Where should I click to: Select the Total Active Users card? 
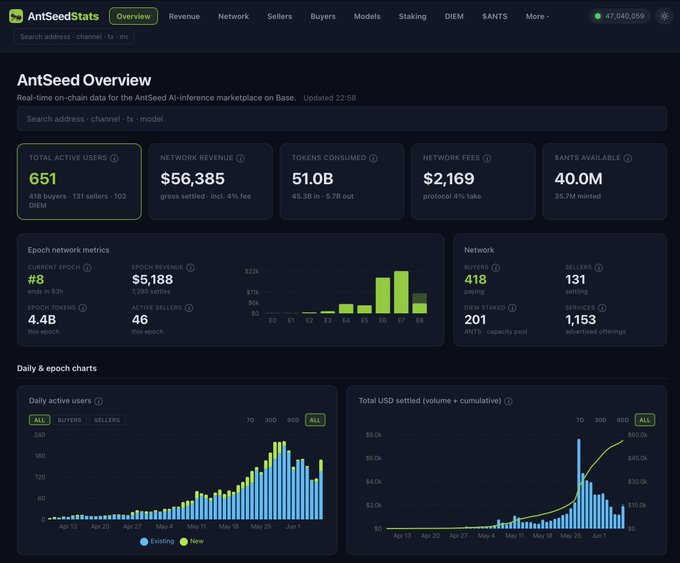(x=79, y=182)
